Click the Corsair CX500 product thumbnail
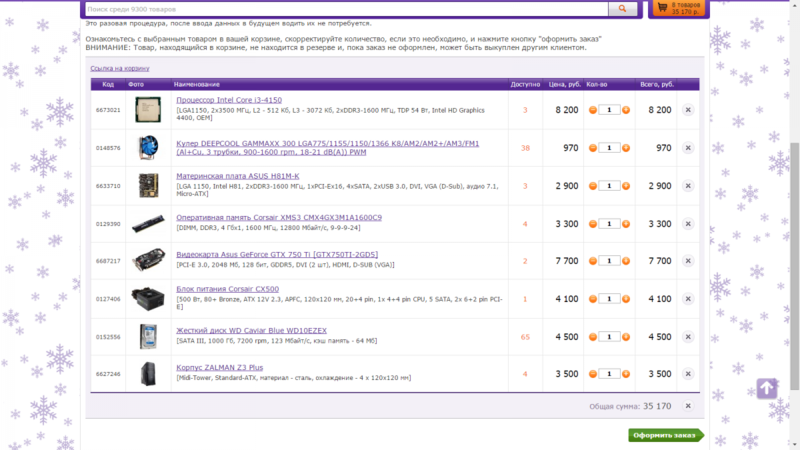This screenshot has width=800, height=450. 148,299
